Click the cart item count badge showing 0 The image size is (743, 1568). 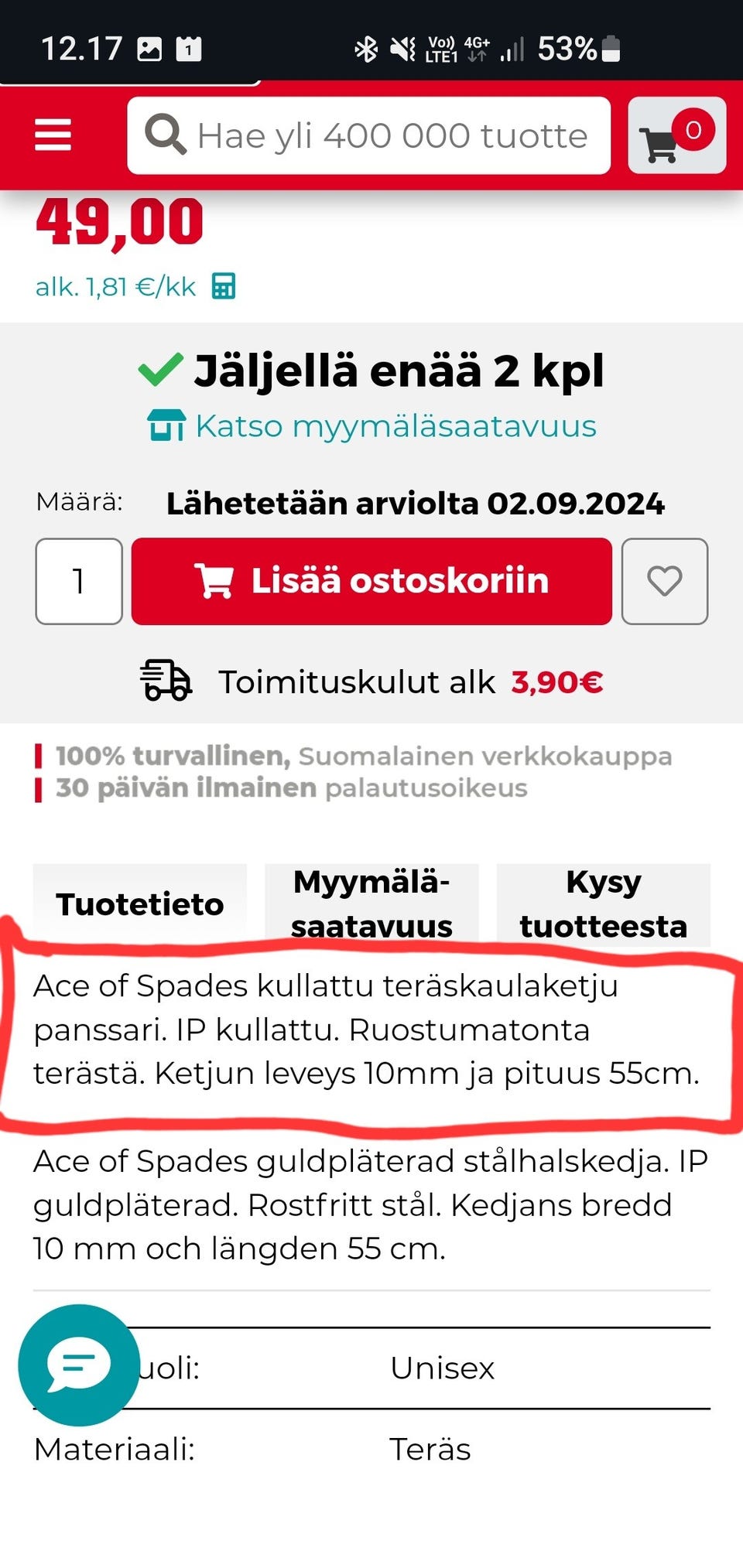tap(693, 129)
